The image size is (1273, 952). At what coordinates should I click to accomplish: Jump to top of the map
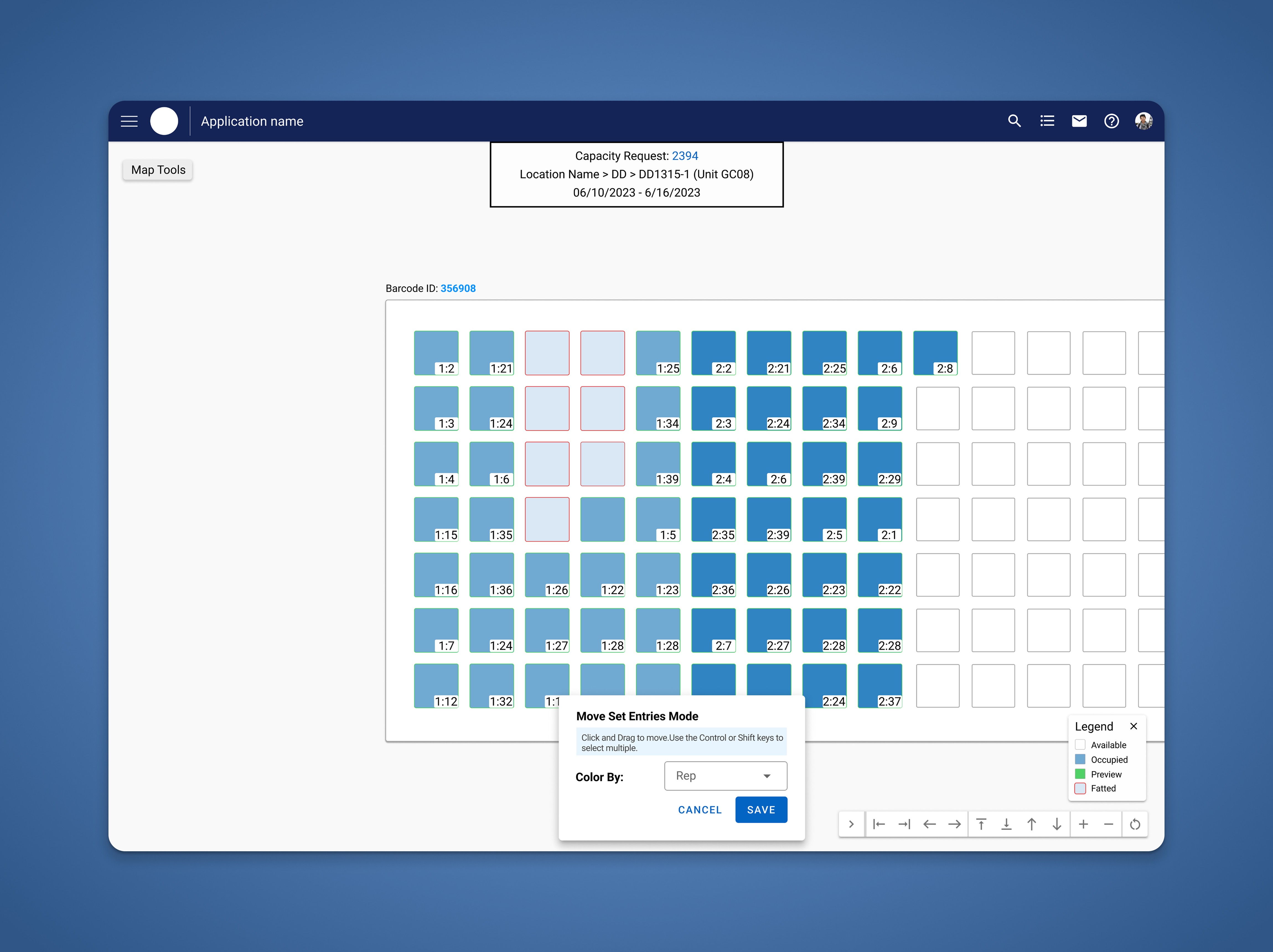coord(981,824)
